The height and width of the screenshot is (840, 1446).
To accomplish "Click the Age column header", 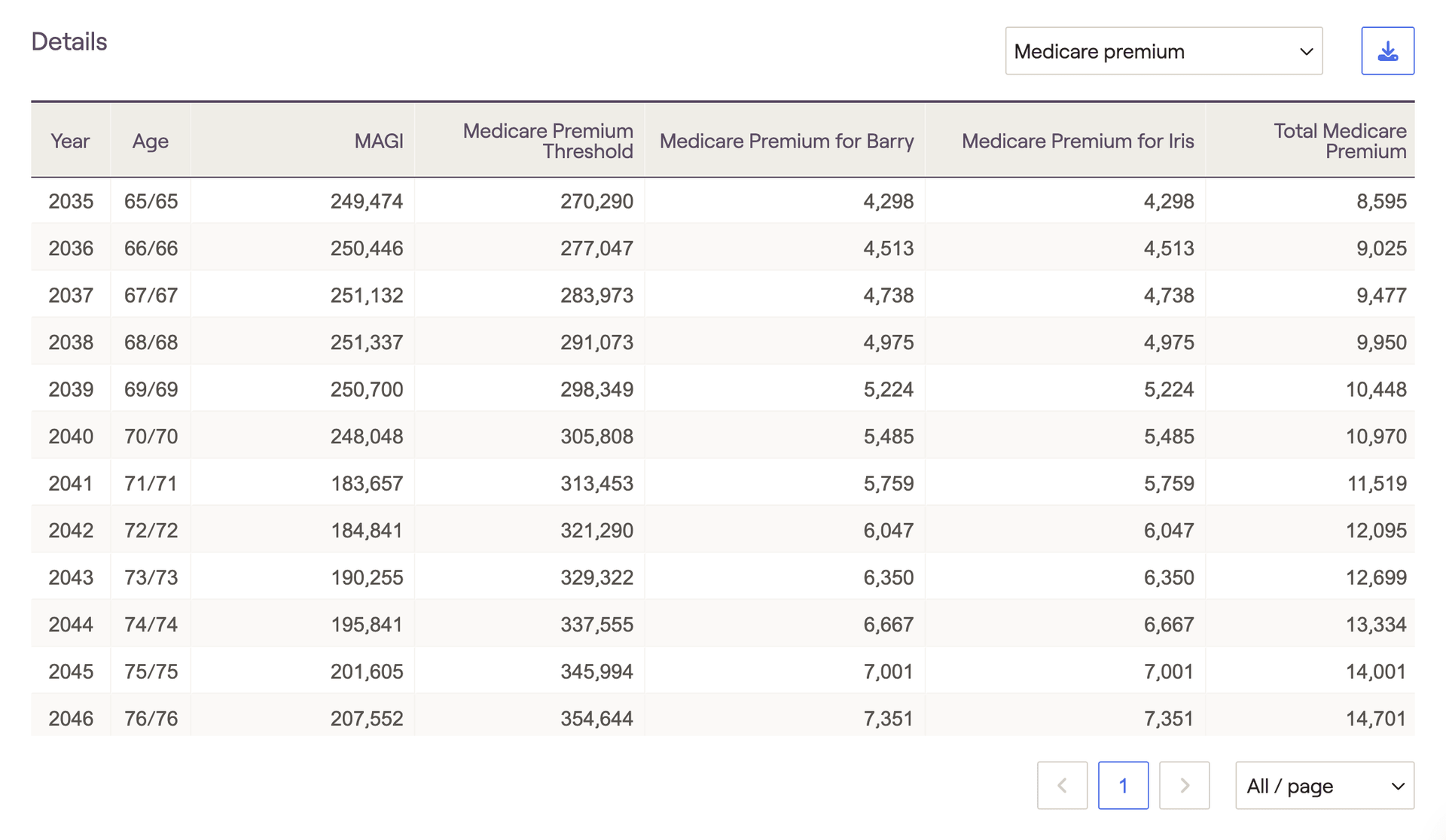I will tap(151, 141).
